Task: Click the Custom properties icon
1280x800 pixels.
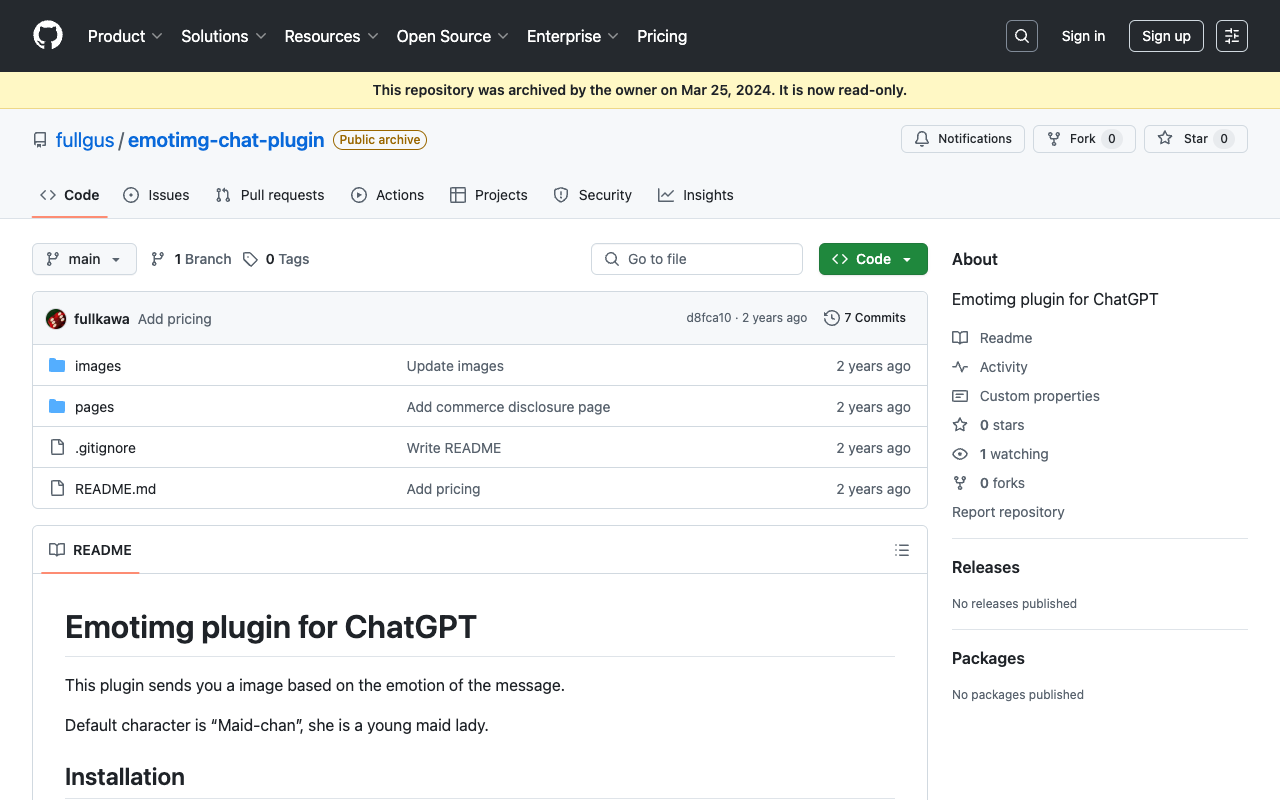Action: click(x=960, y=396)
